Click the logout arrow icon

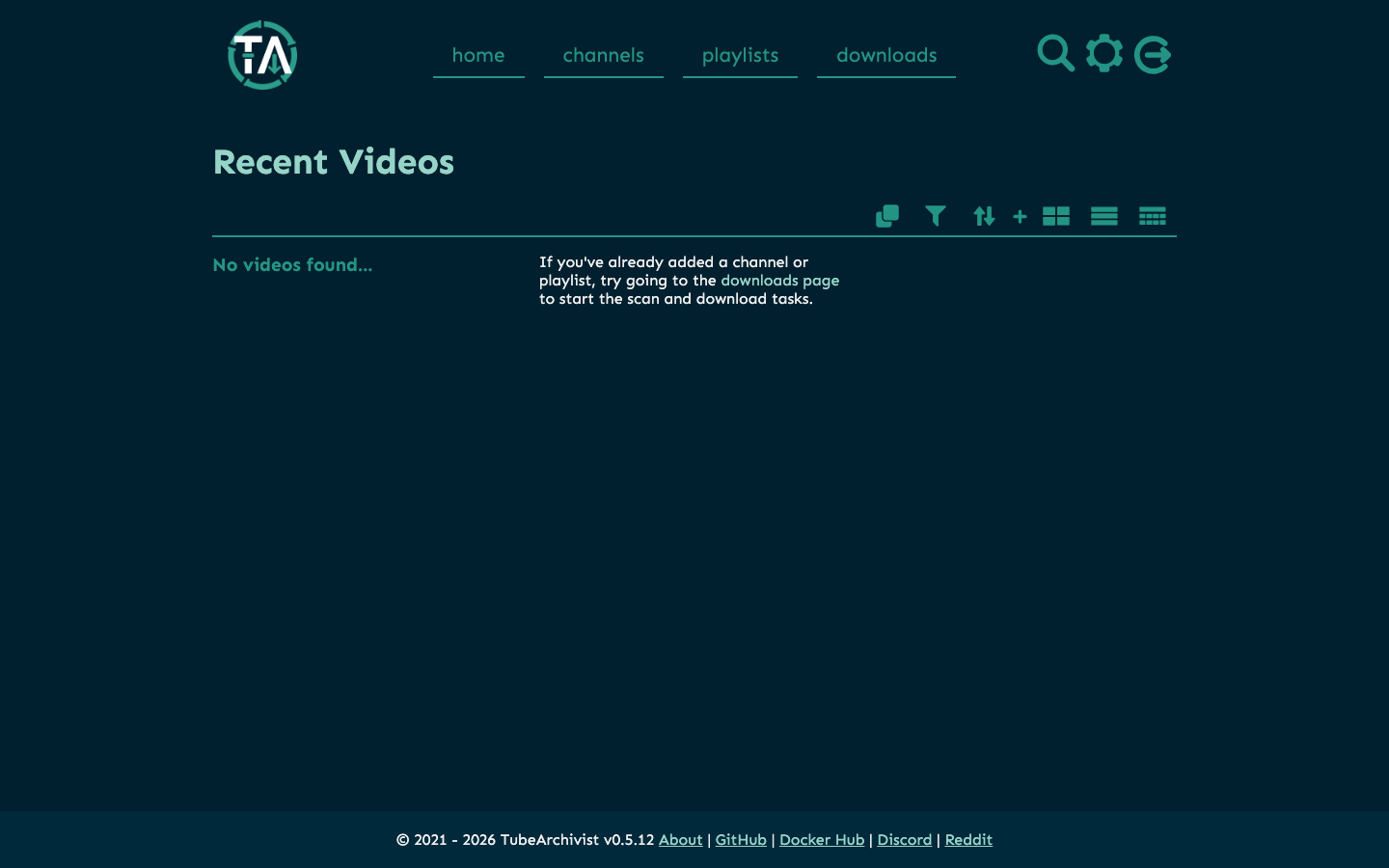point(1152,55)
